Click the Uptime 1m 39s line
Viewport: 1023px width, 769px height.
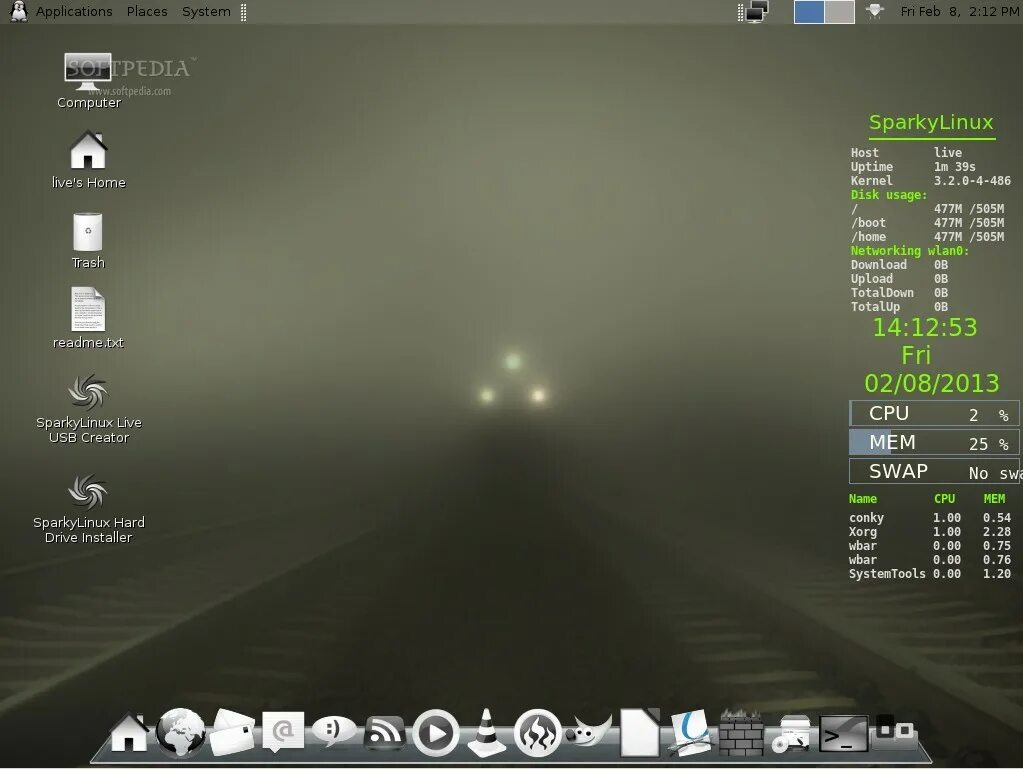point(913,166)
